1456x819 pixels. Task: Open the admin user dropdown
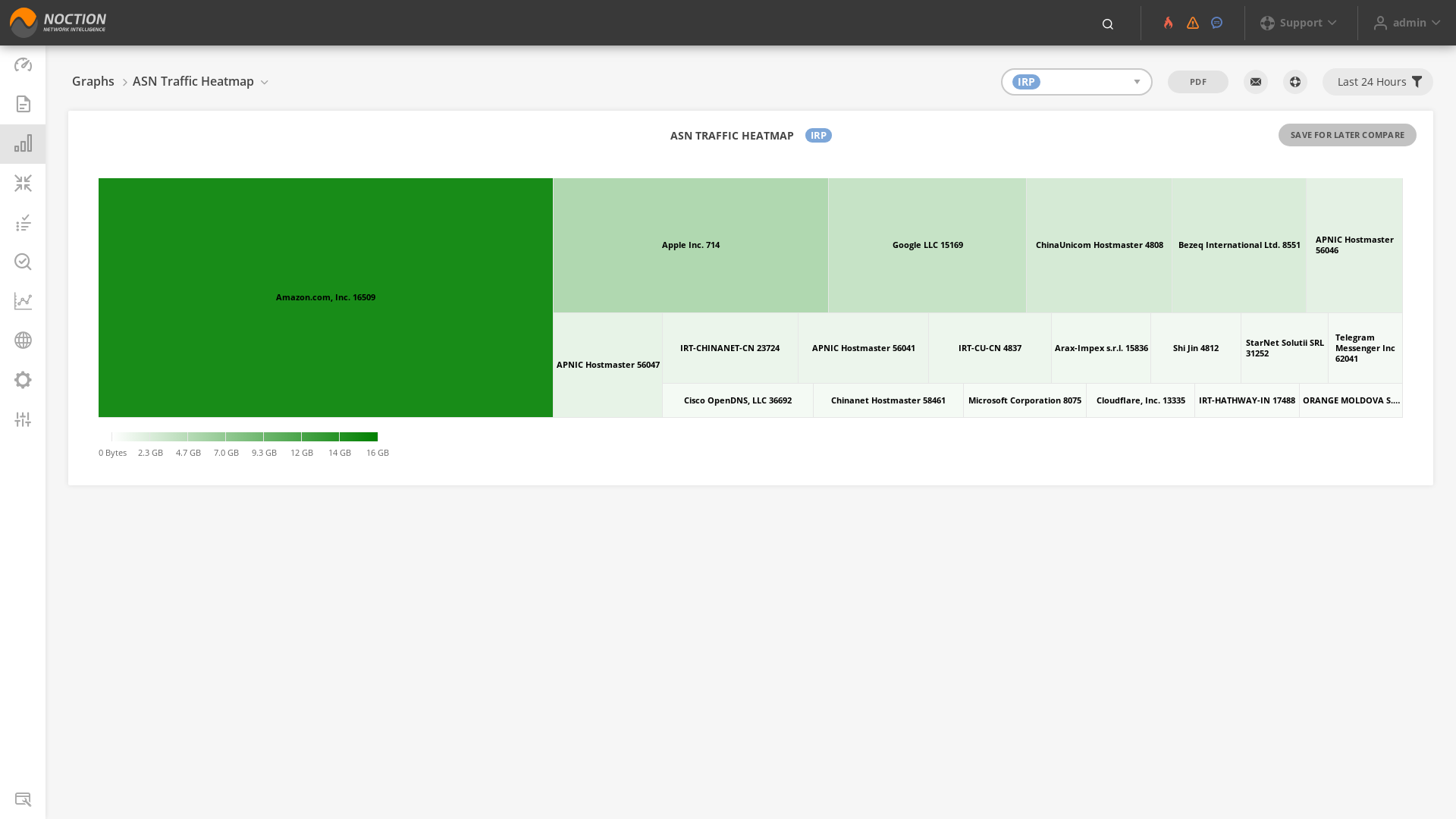[x=1407, y=23]
